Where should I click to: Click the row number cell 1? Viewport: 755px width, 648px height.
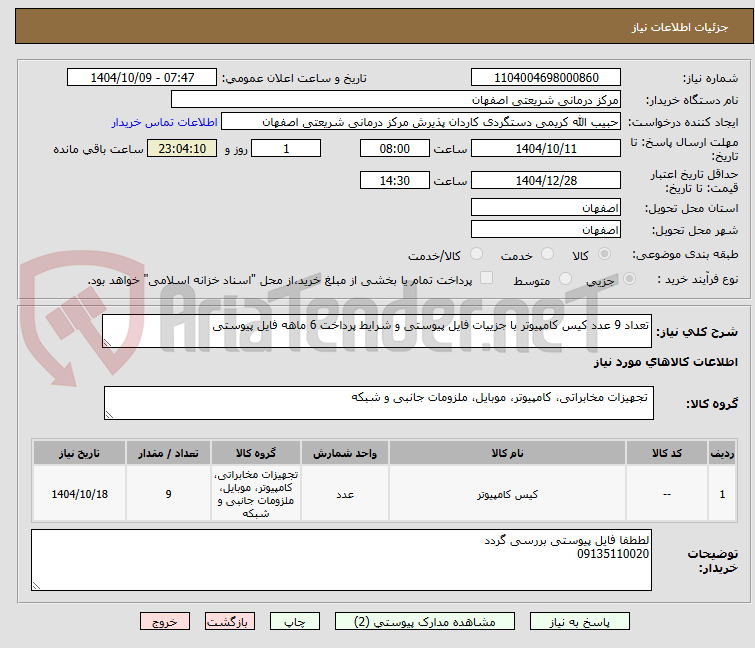(722, 494)
